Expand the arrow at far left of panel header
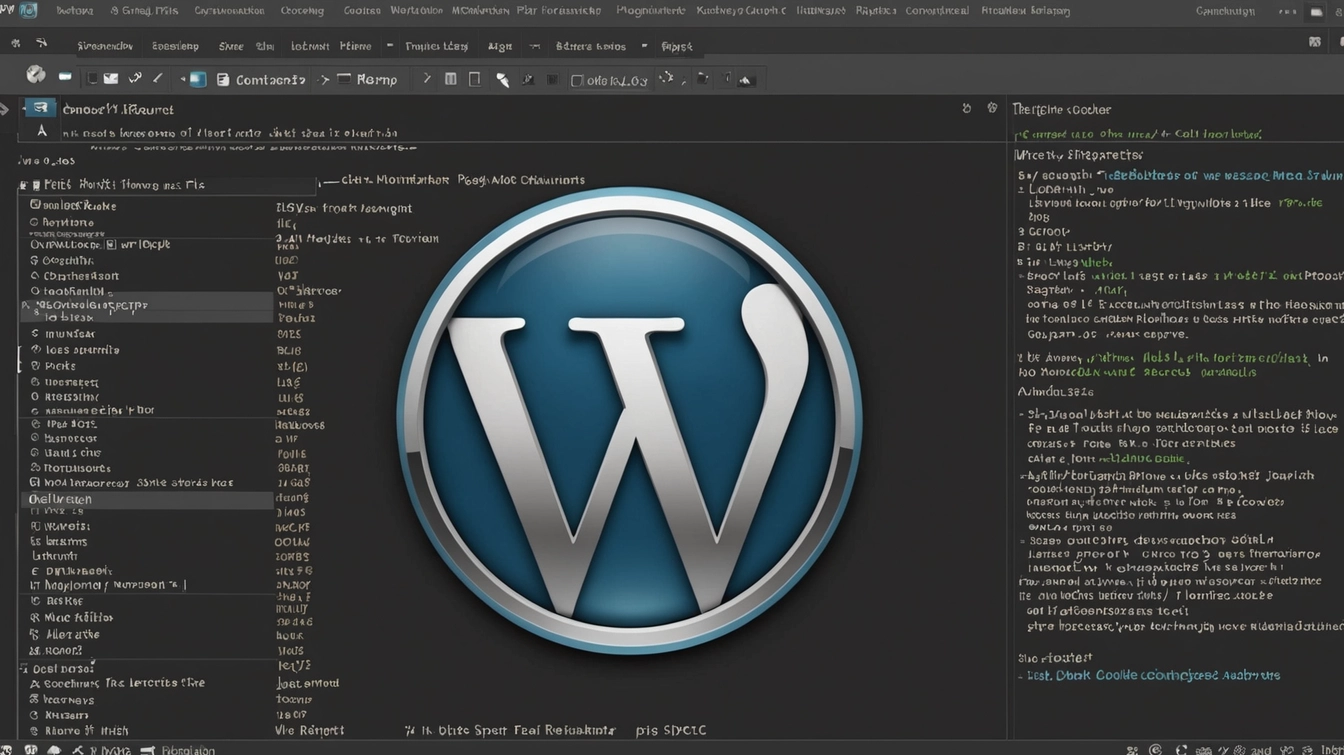This screenshot has width=1344, height=755. (5, 109)
